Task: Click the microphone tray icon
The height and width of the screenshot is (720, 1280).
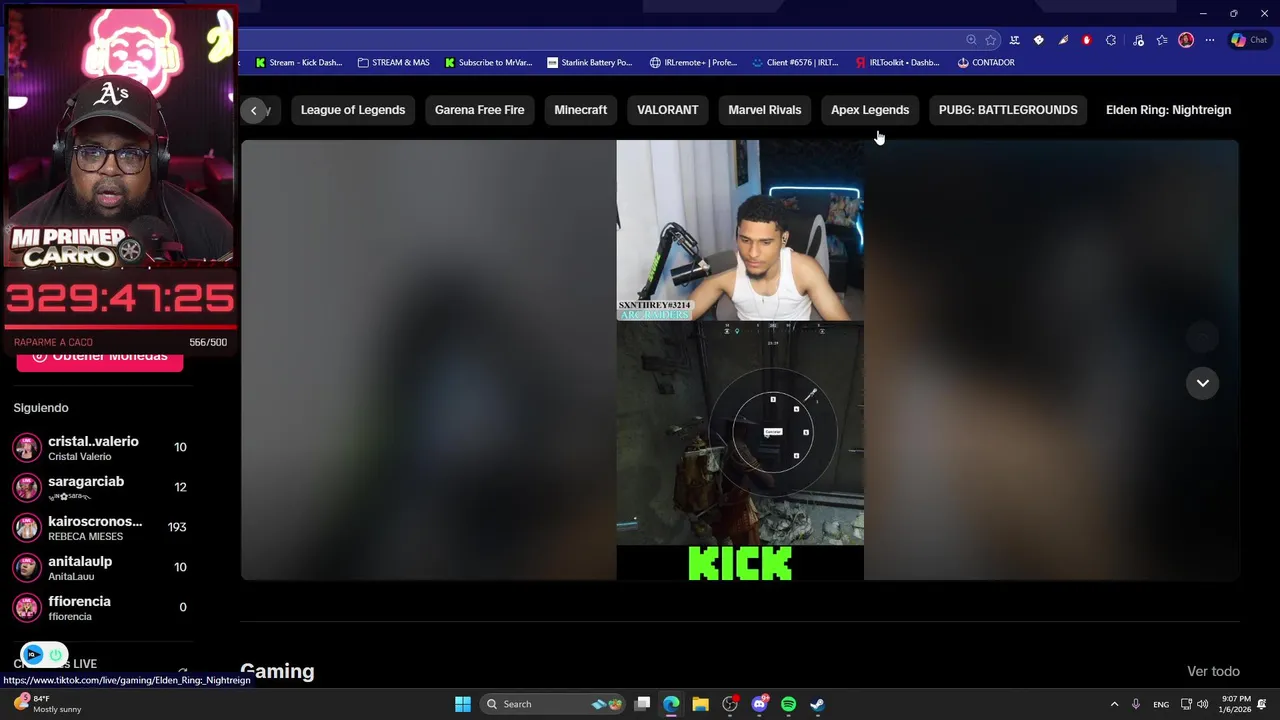Action: pos(1136,704)
